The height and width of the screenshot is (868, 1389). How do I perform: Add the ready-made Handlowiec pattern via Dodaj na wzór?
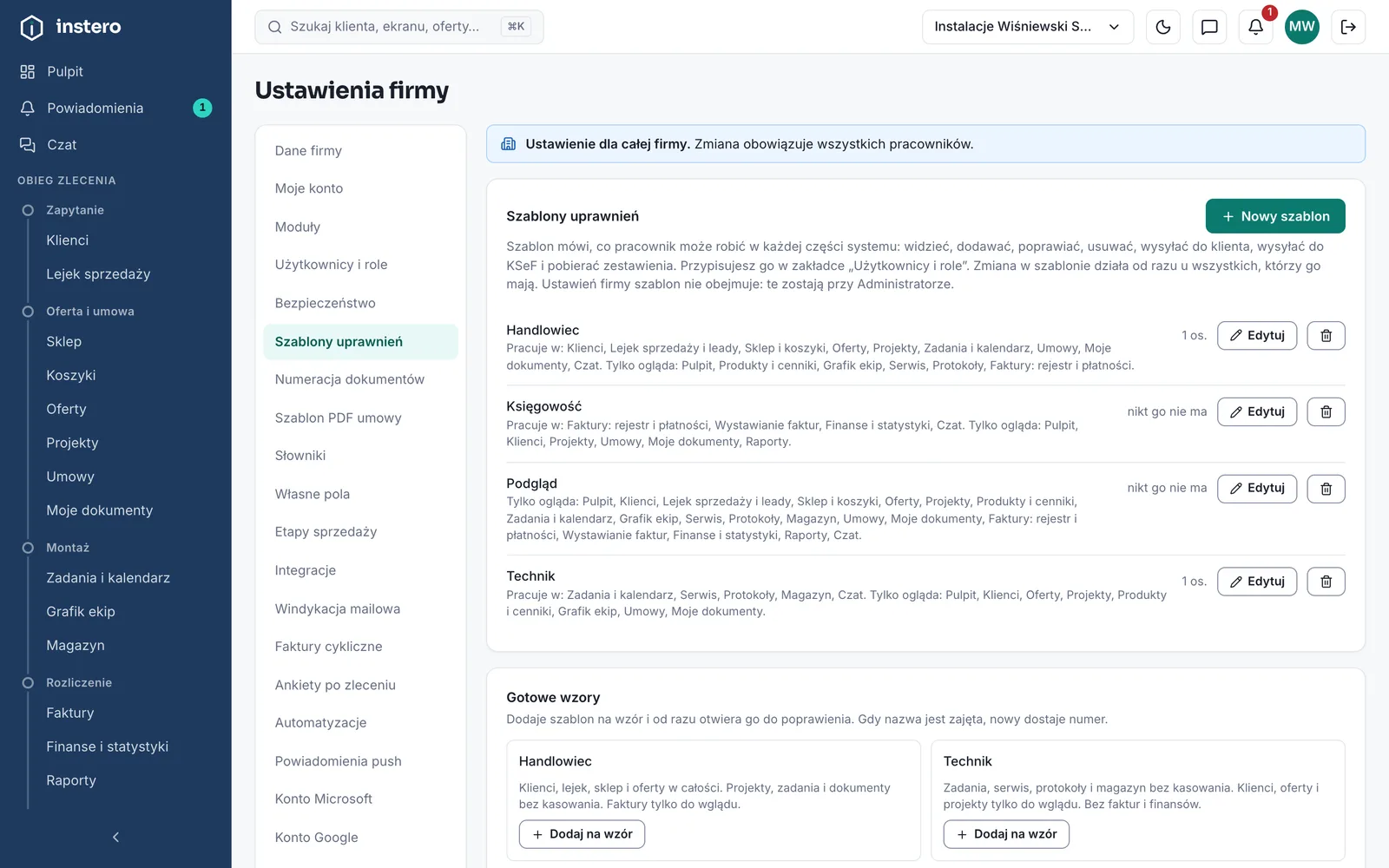[x=582, y=834]
